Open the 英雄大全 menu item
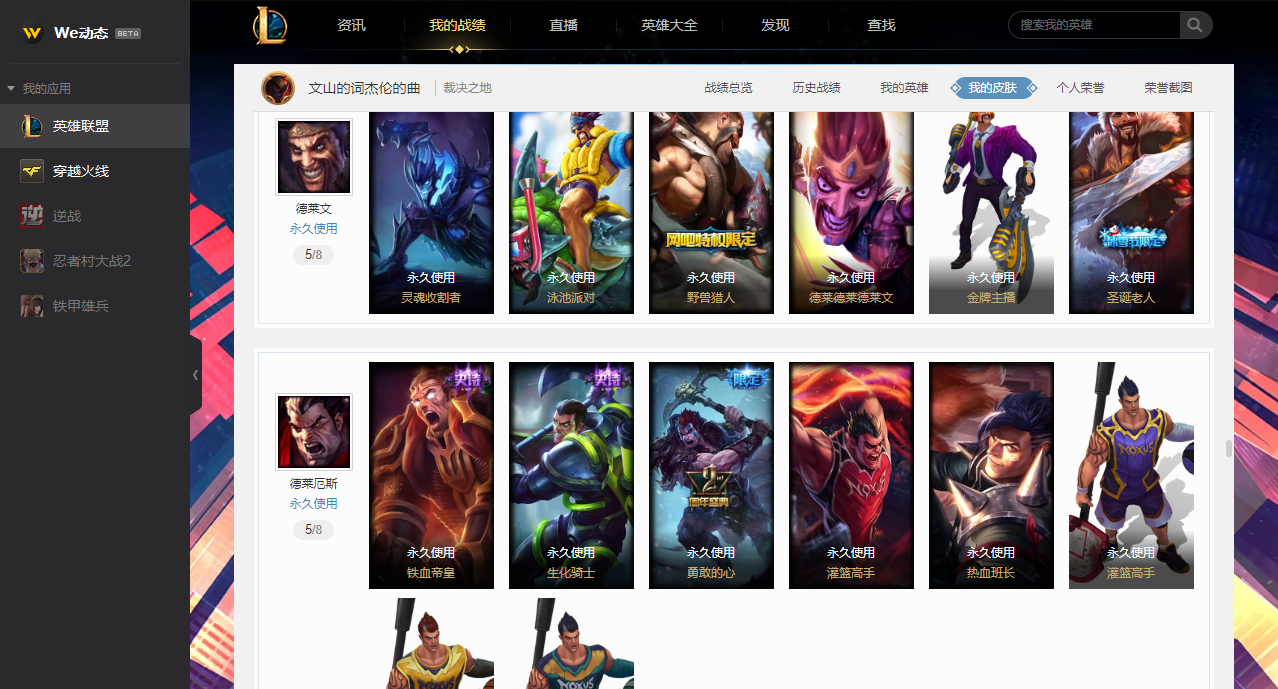The width and height of the screenshot is (1278, 689). [669, 25]
